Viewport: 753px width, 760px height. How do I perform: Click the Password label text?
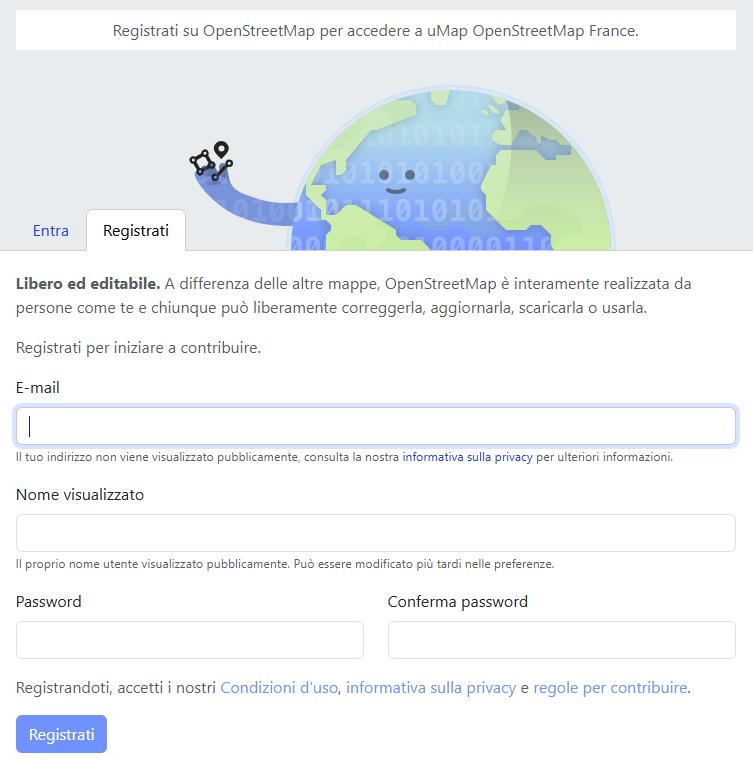tap(49, 602)
